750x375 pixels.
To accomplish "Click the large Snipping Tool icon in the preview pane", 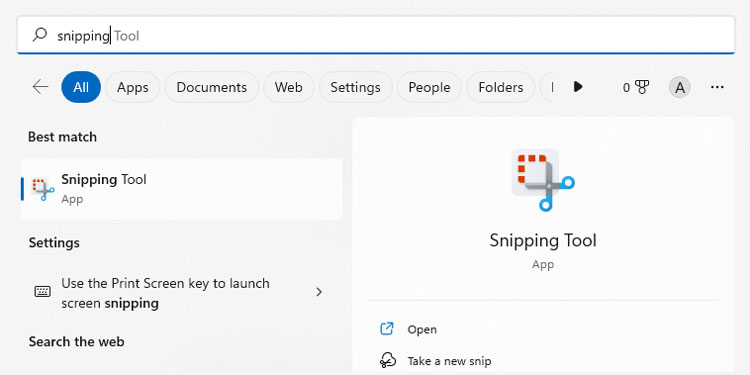I will pos(543,180).
